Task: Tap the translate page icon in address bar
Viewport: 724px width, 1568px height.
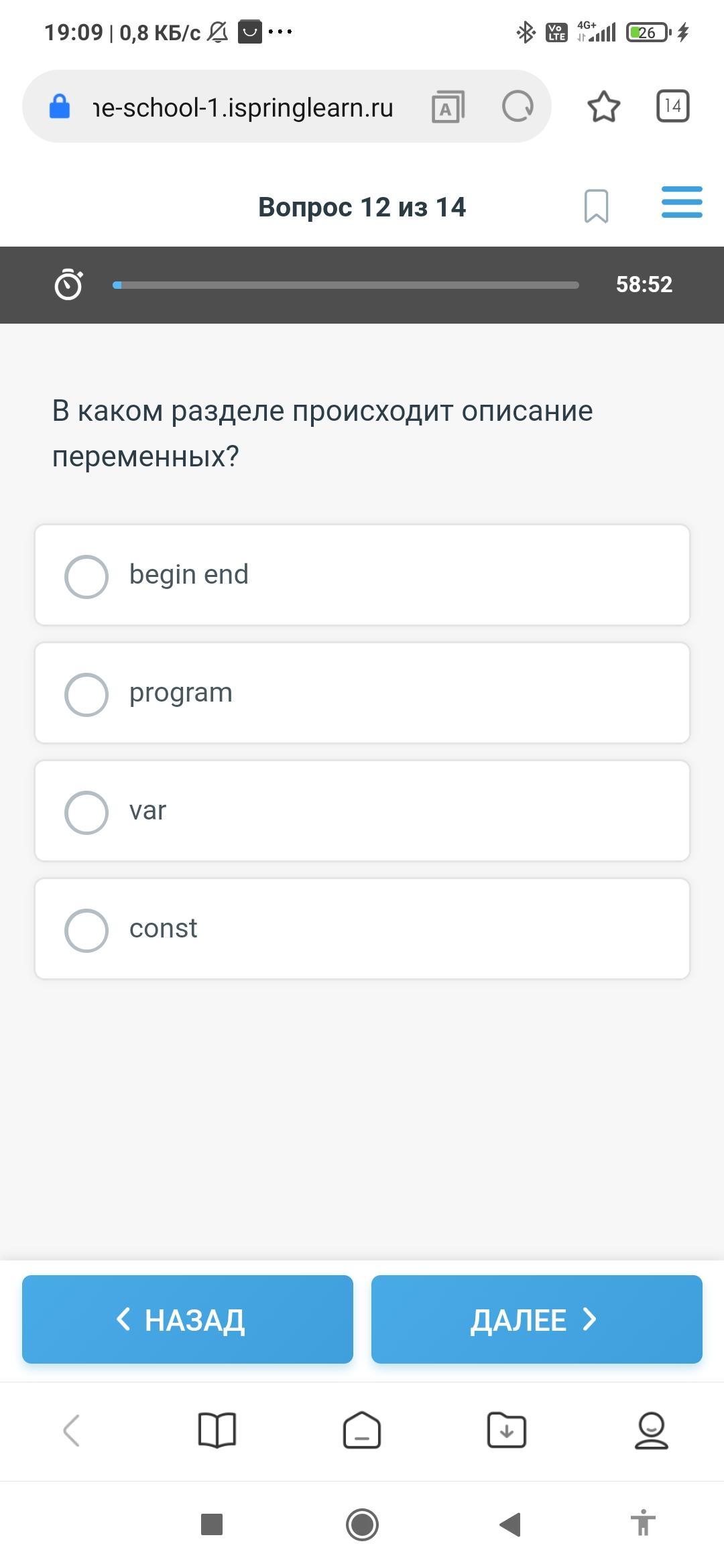Action: (448, 107)
